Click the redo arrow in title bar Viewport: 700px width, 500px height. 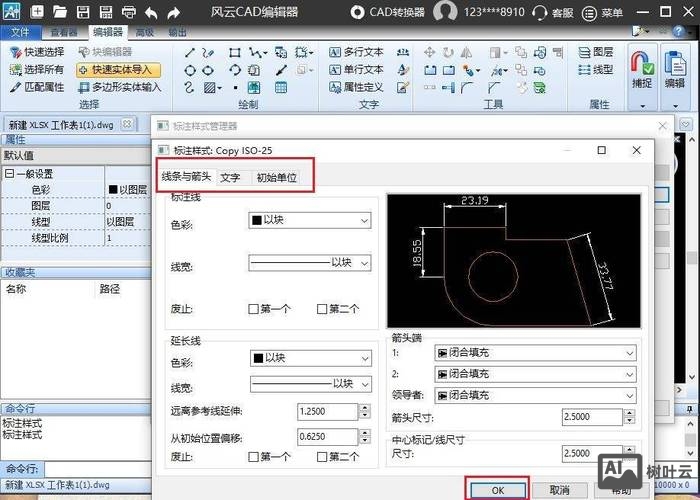174,12
